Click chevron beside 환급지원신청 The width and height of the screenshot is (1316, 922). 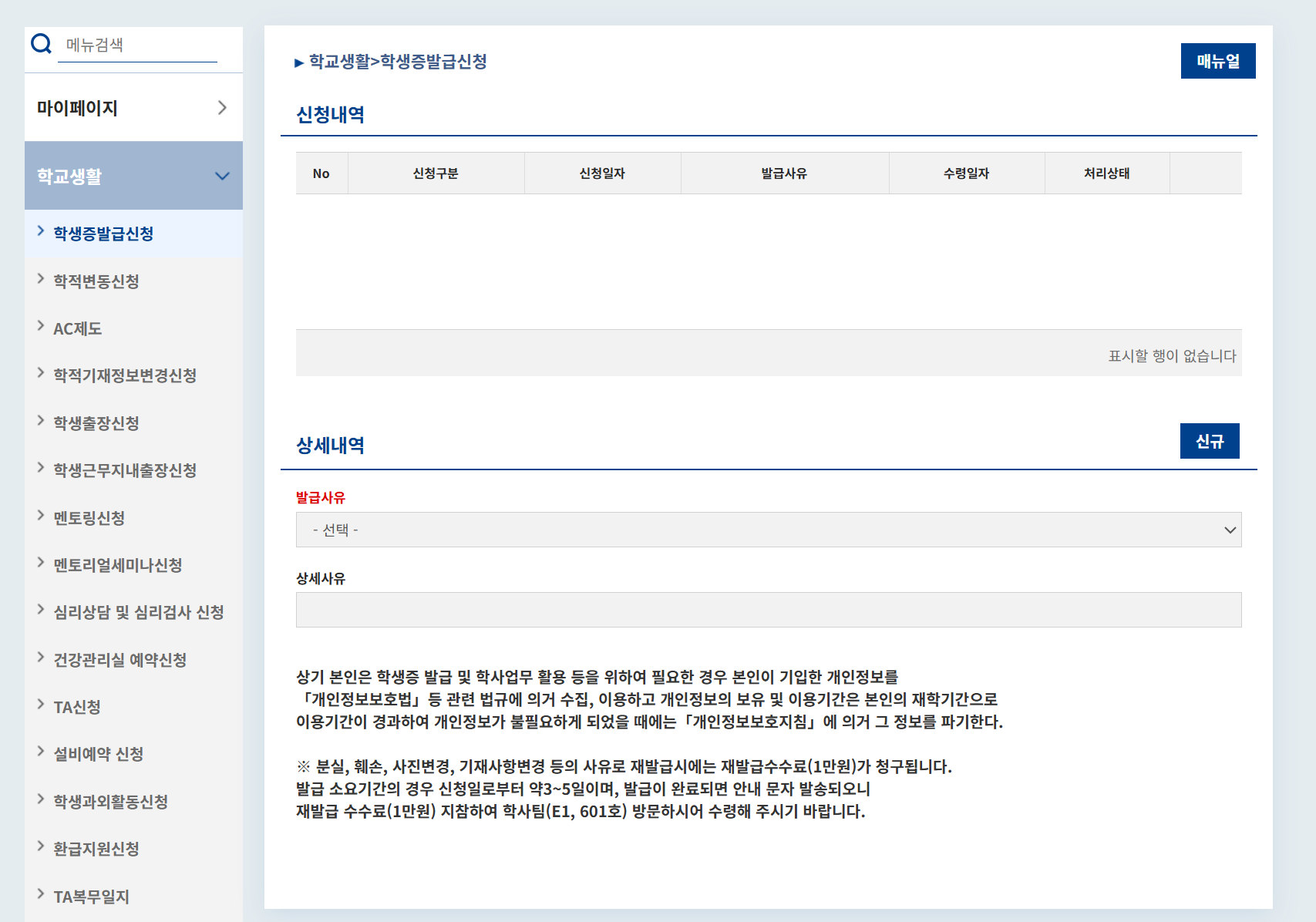click(x=41, y=846)
